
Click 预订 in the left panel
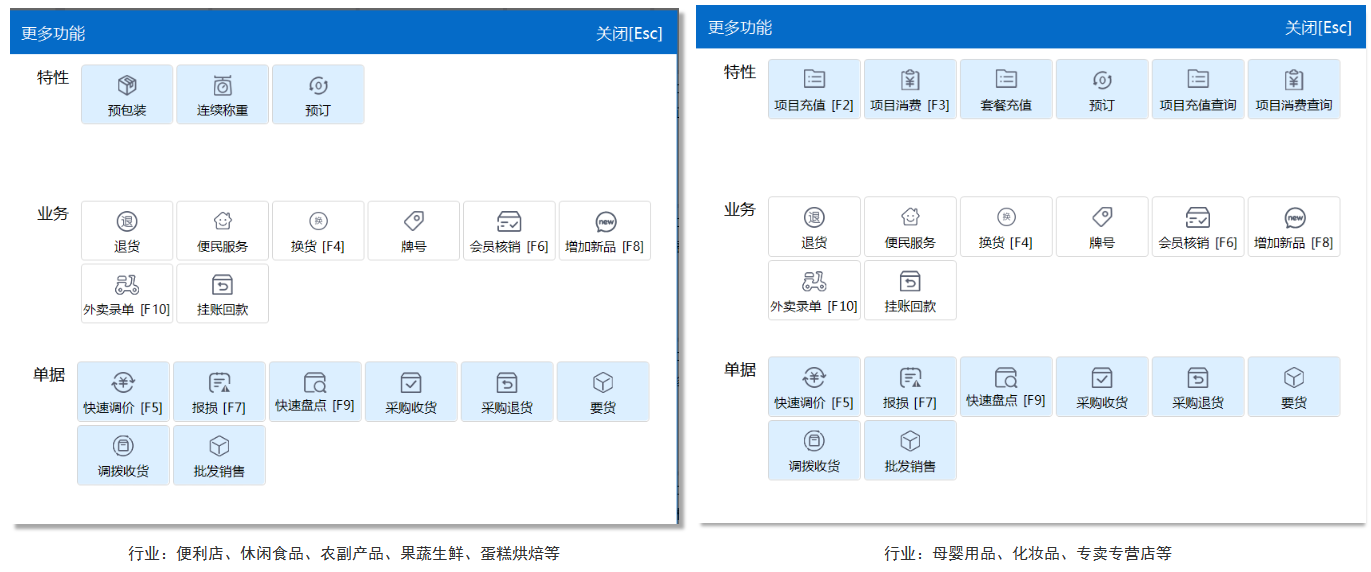coord(318,95)
